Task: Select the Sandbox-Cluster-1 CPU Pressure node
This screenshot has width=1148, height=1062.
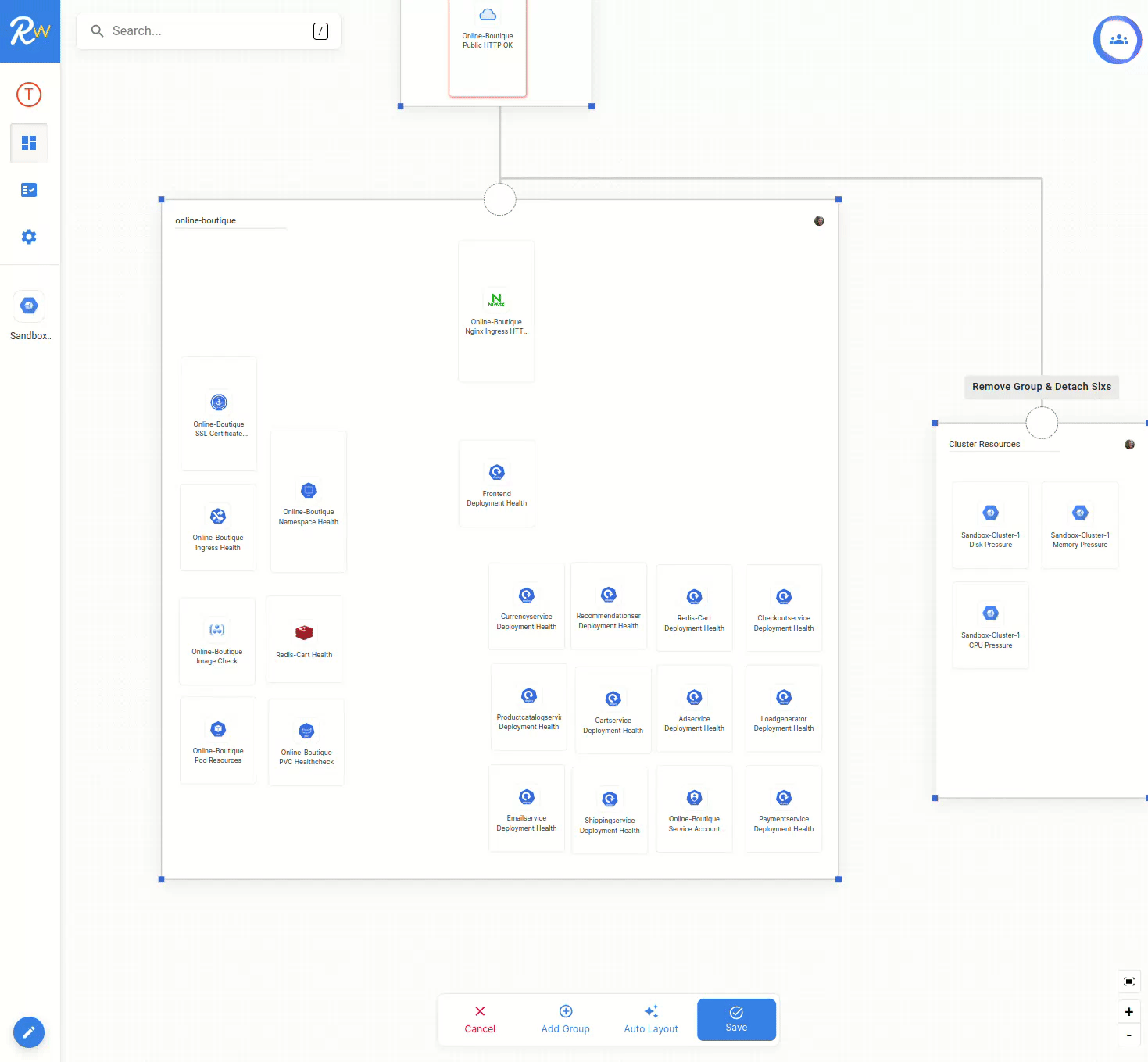Action: point(990,613)
